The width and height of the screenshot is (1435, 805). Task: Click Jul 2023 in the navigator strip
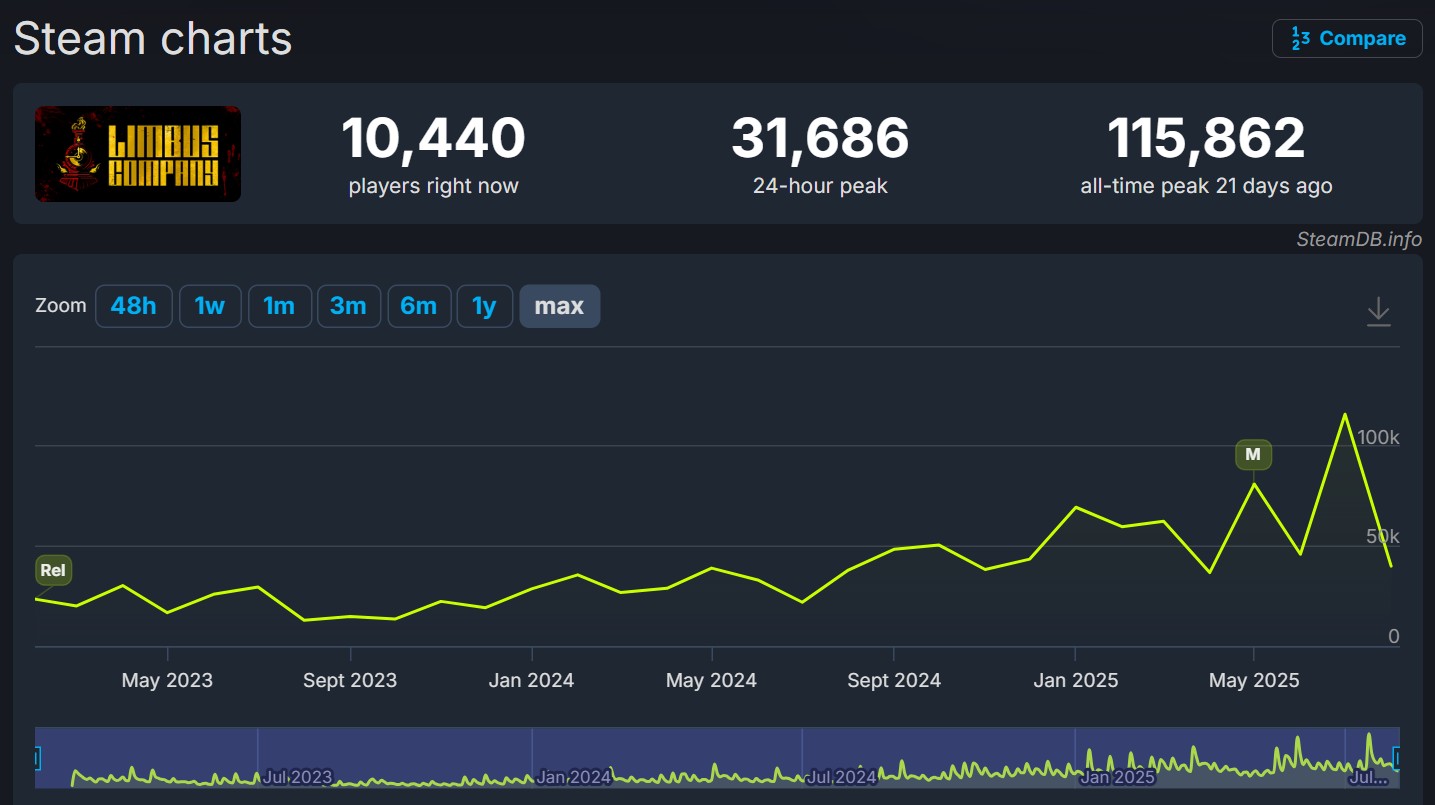tap(297, 777)
